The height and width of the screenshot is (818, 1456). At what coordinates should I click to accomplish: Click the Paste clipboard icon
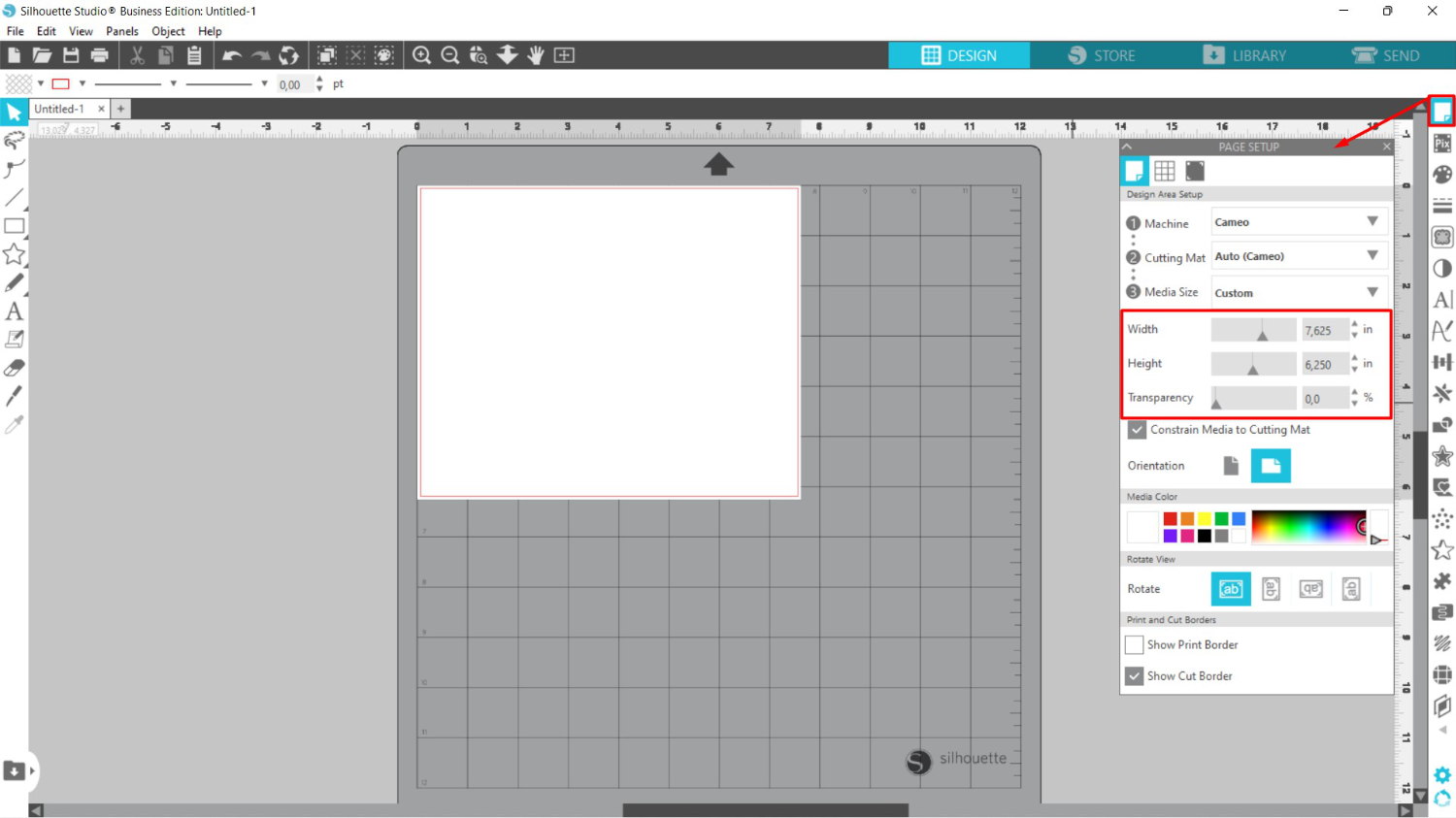pyautogui.click(x=194, y=55)
